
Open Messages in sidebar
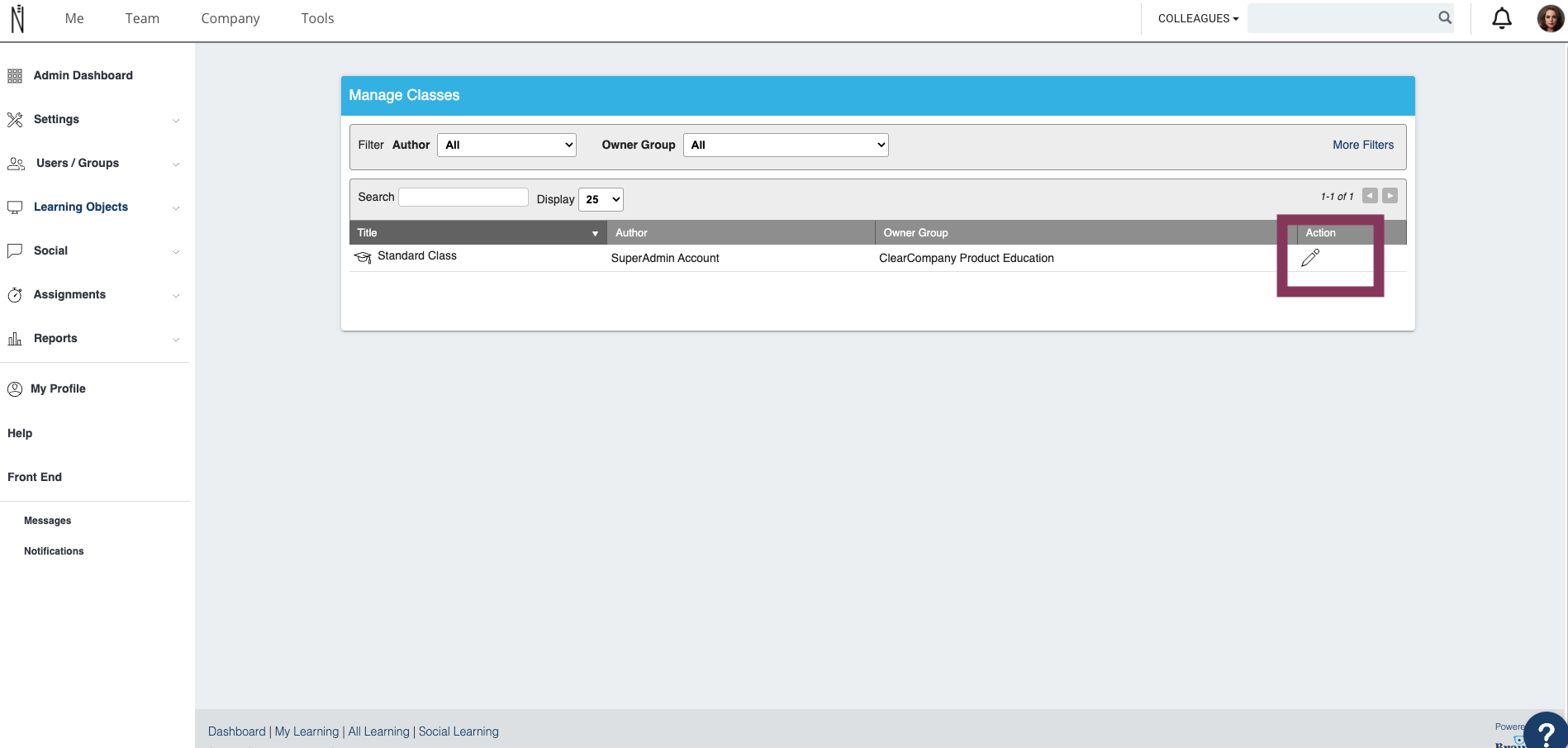48,521
